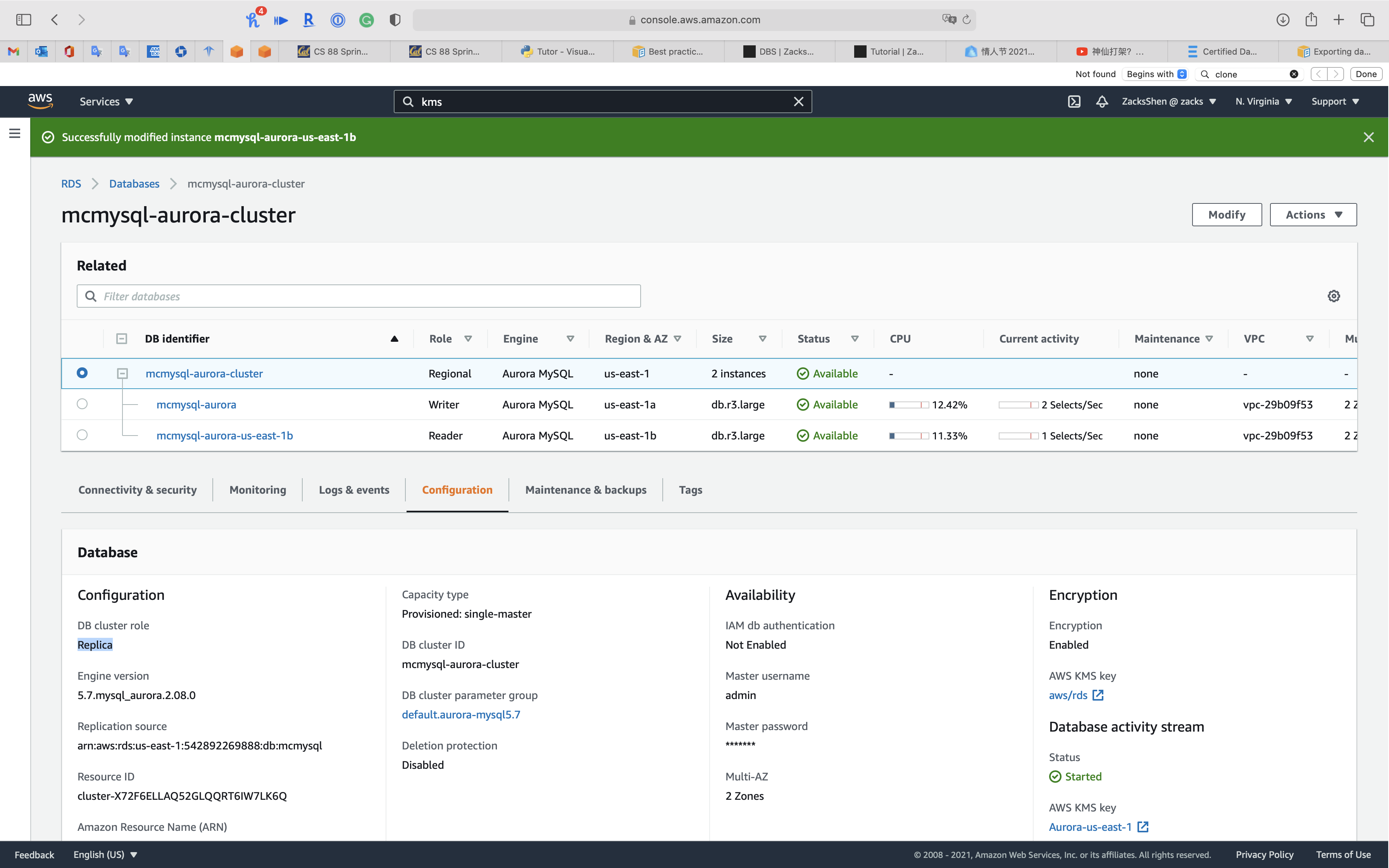
Task: Open the hamburger side navigation menu
Action: (15, 133)
